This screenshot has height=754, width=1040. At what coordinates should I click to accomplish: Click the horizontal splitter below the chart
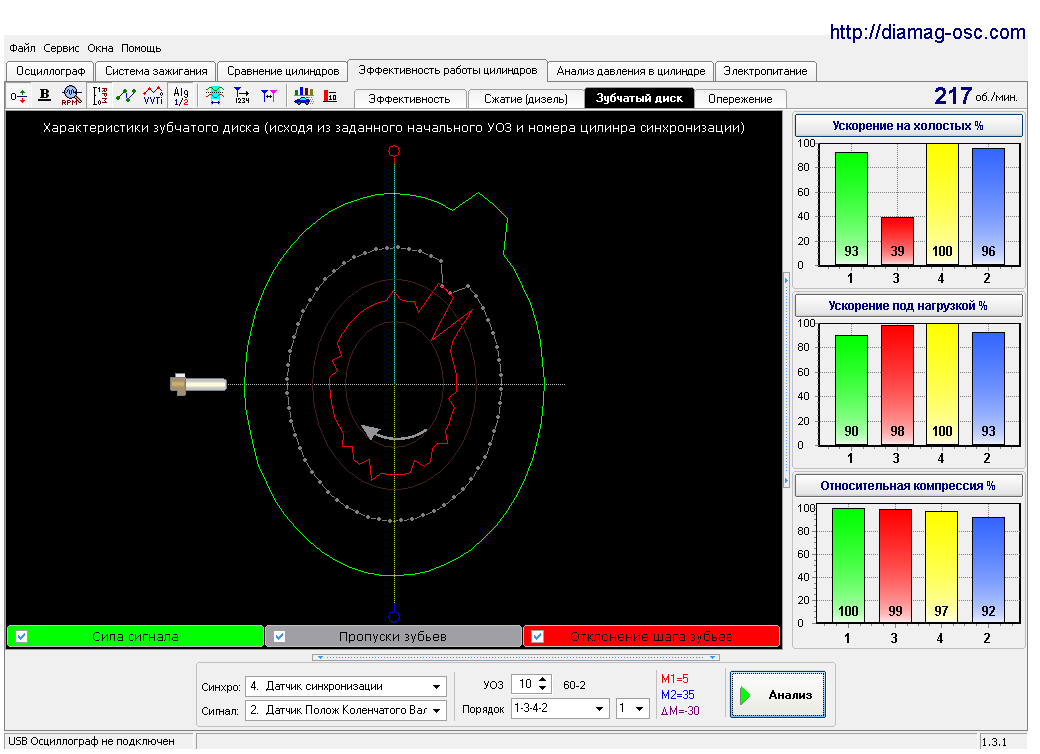click(515, 657)
